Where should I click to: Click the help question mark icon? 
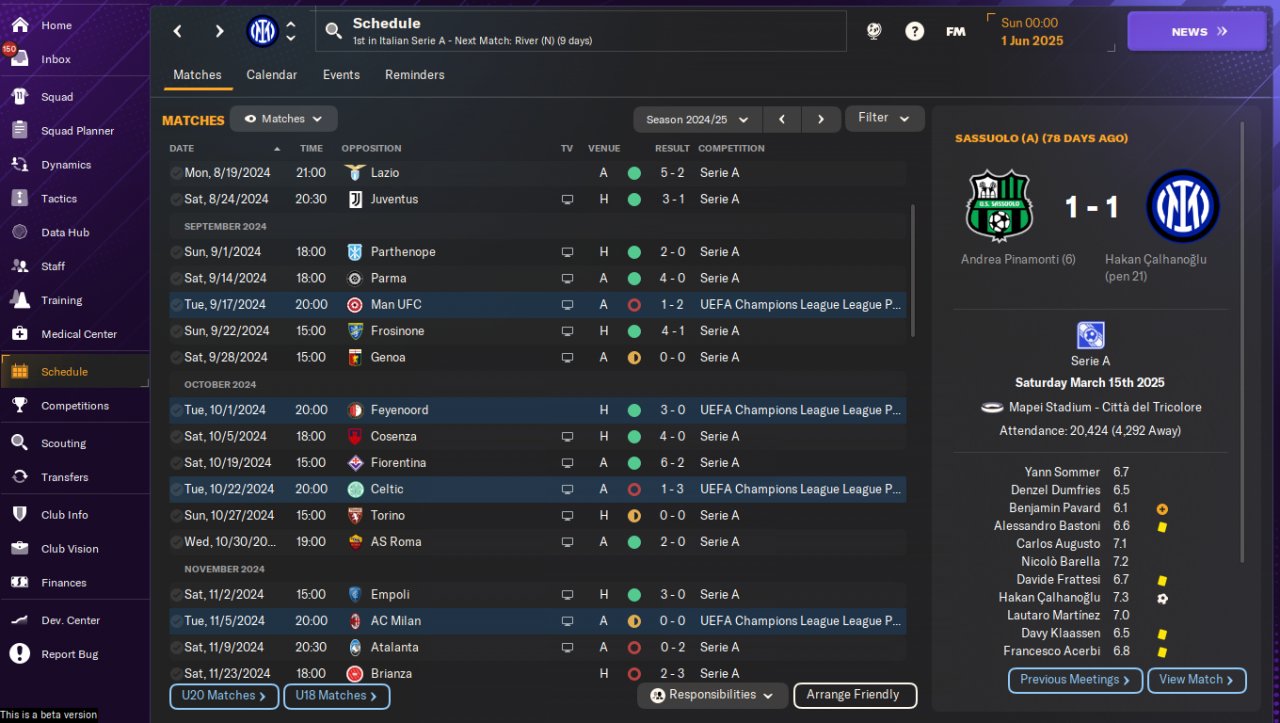(914, 31)
